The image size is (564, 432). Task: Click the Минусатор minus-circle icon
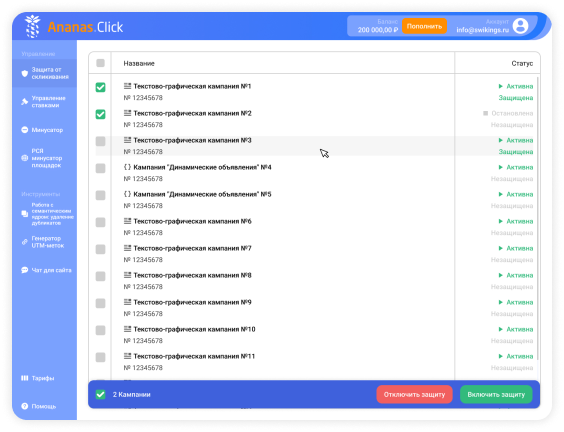pos(24,130)
